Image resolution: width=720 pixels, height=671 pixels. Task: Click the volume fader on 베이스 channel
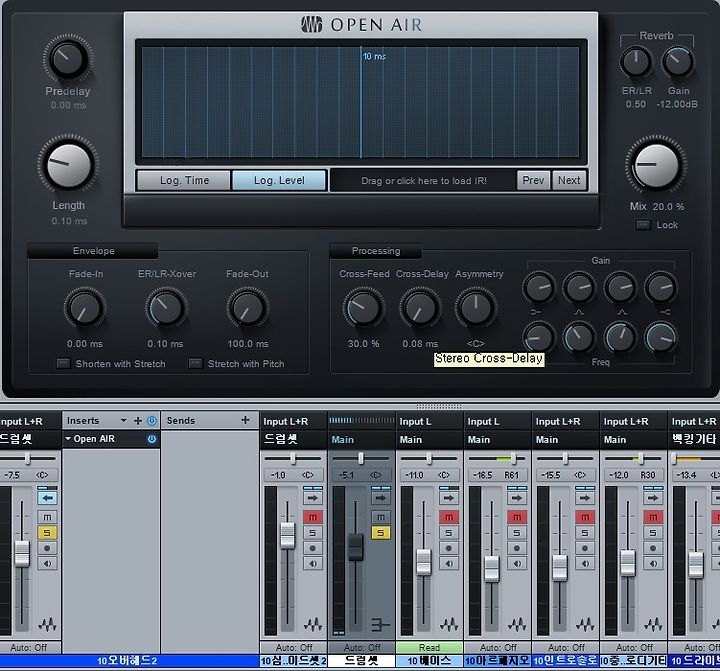tap(423, 562)
